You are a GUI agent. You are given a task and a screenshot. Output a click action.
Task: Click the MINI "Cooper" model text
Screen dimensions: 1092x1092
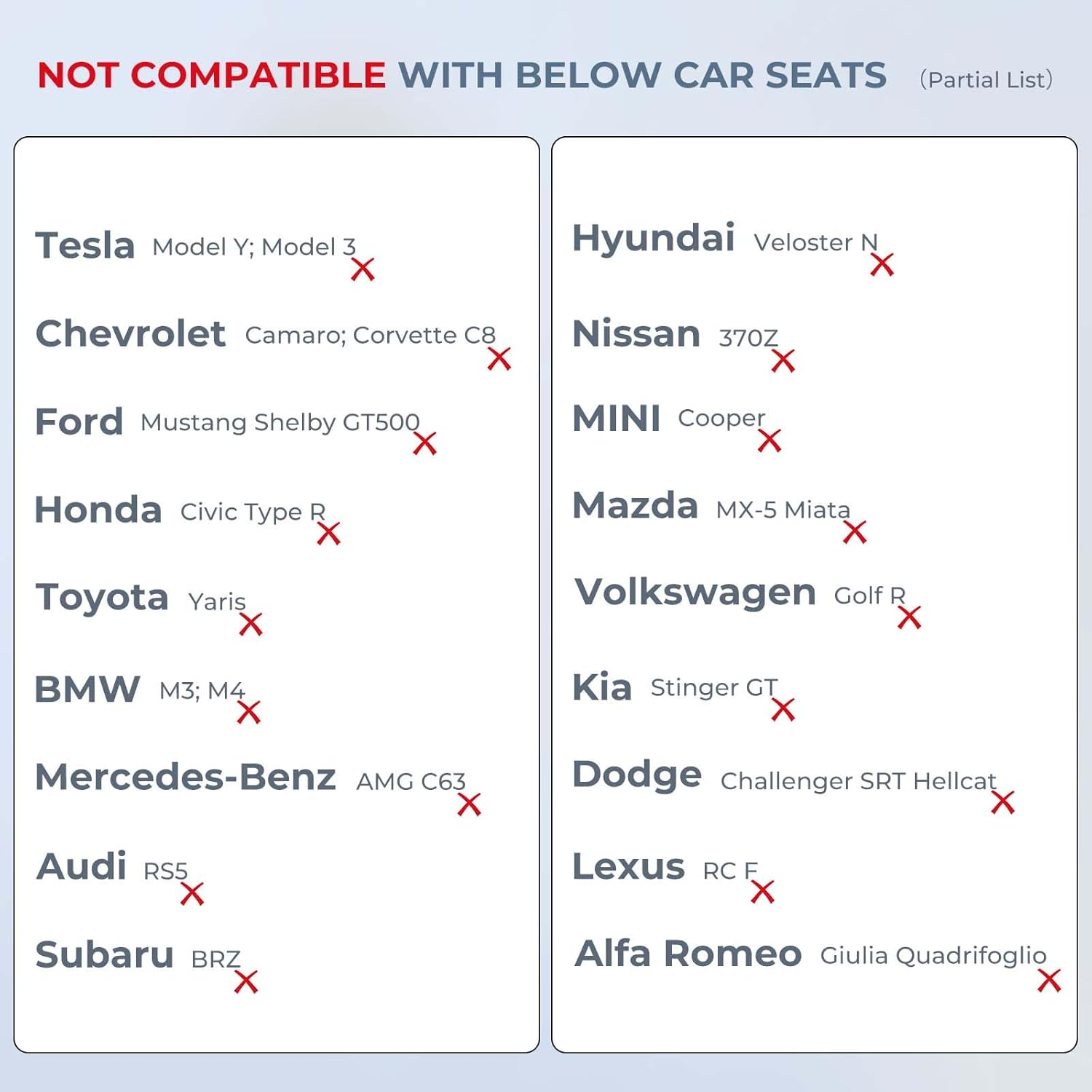click(x=721, y=418)
